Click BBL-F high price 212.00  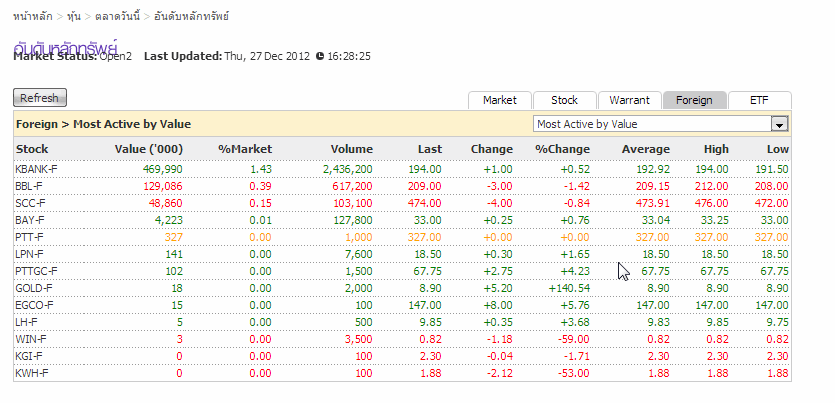714,186
